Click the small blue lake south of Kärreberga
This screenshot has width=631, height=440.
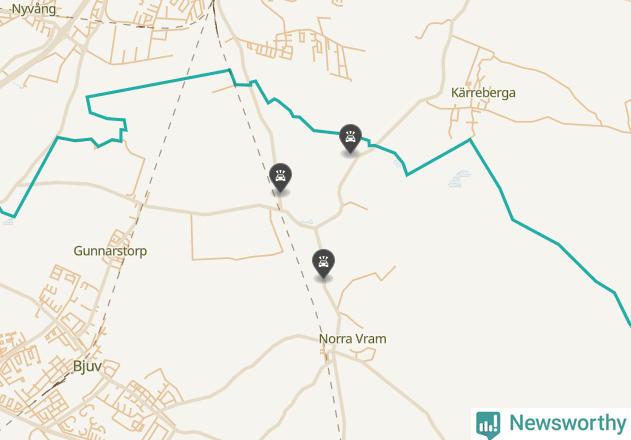point(459,179)
